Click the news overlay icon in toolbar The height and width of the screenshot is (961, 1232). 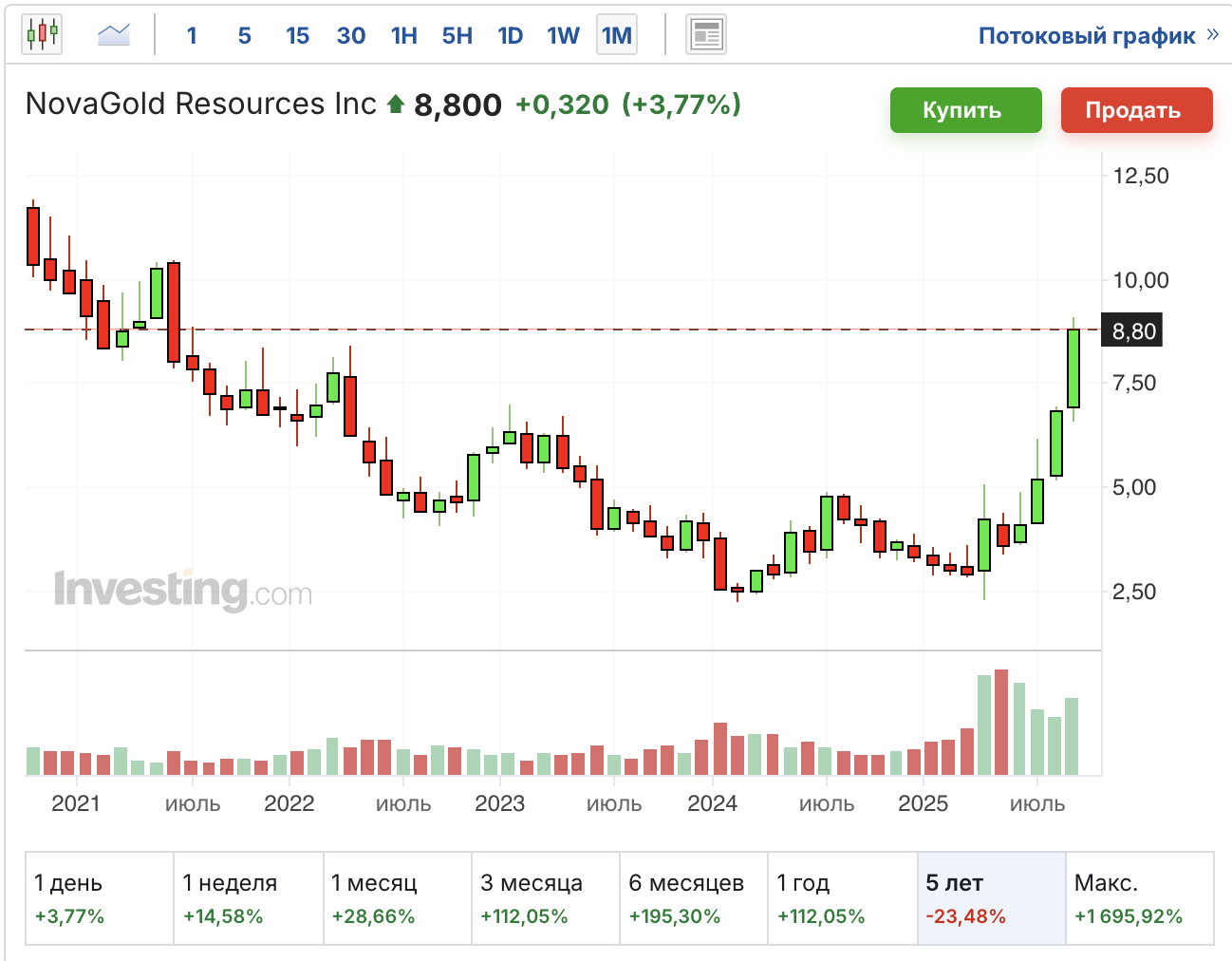pos(705,35)
